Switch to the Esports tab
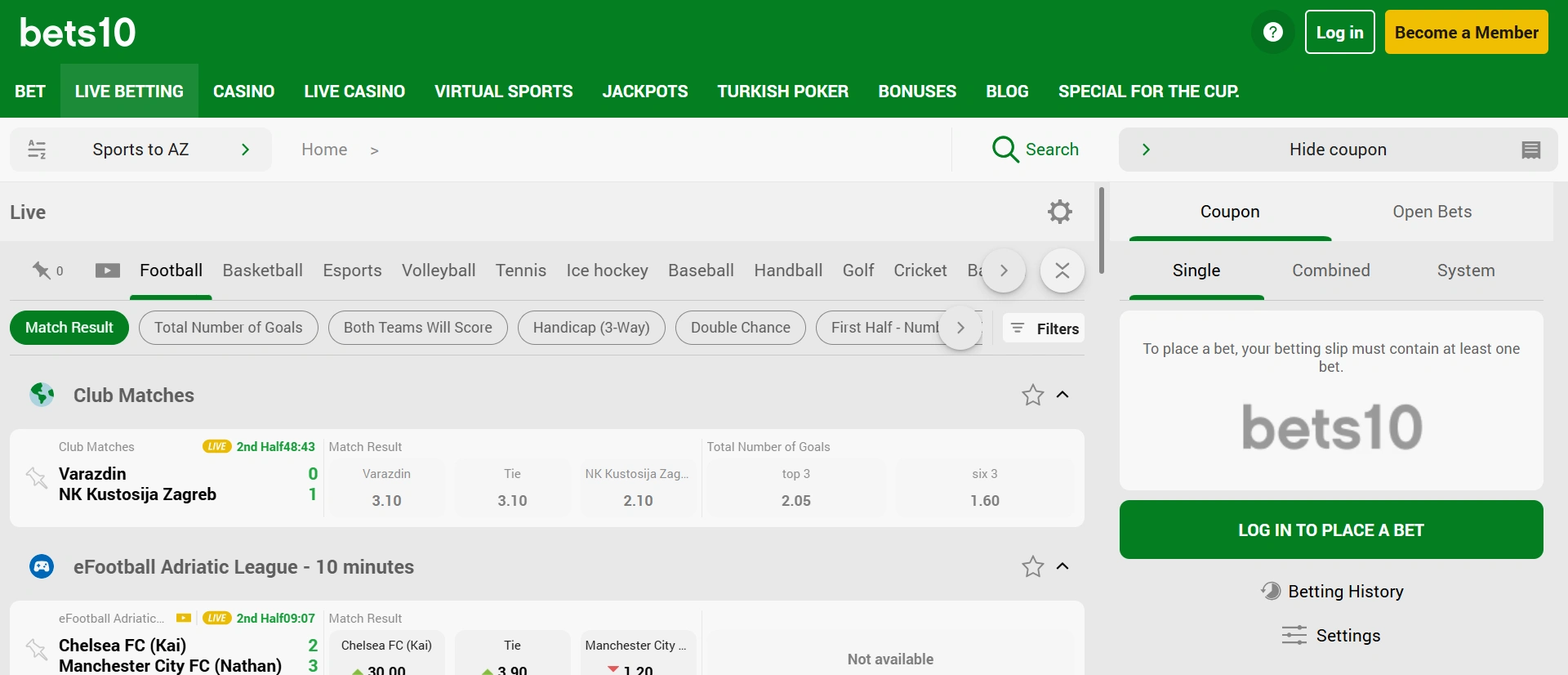 click(x=352, y=270)
